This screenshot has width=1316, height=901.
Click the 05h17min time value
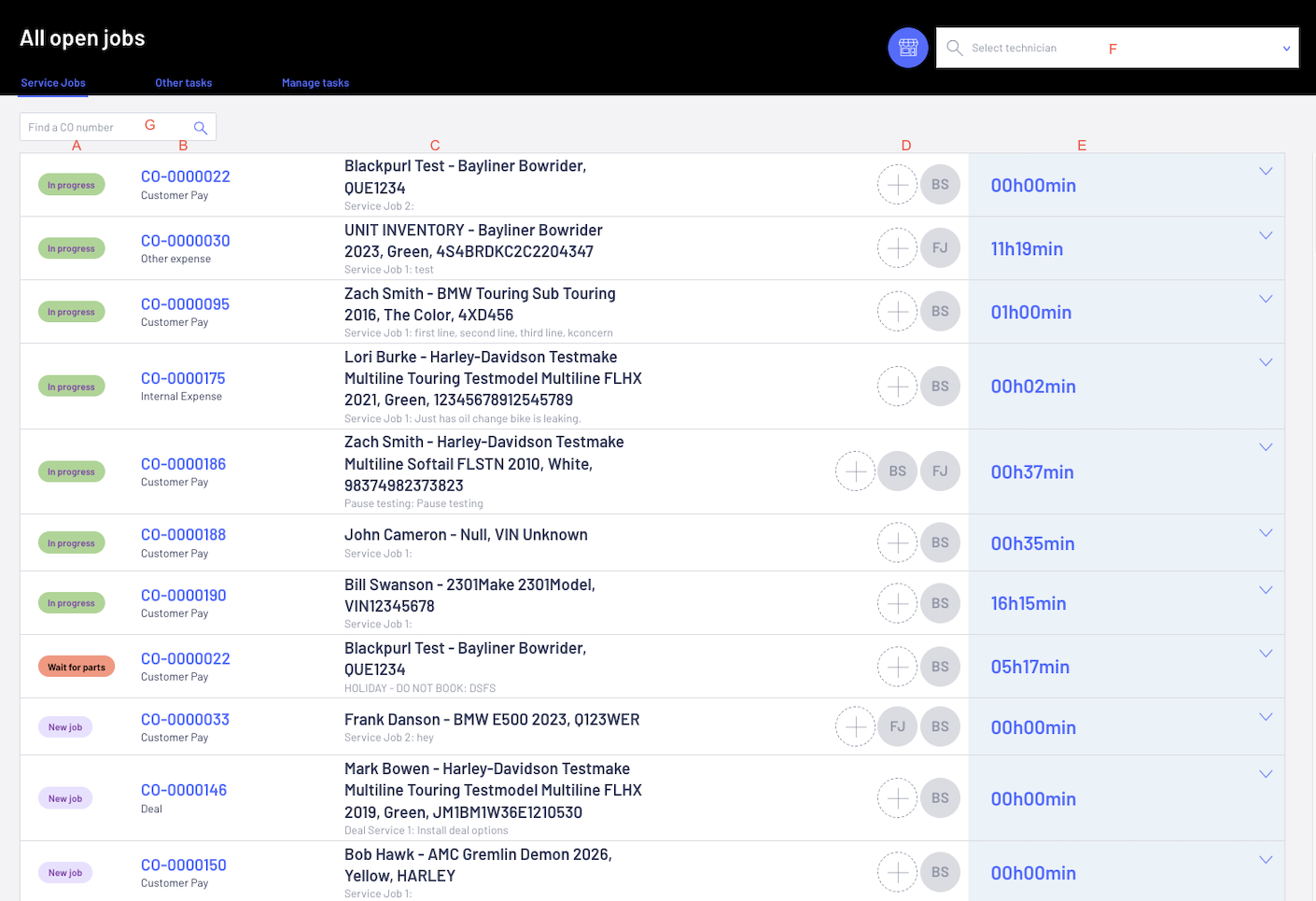click(x=1030, y=668)
